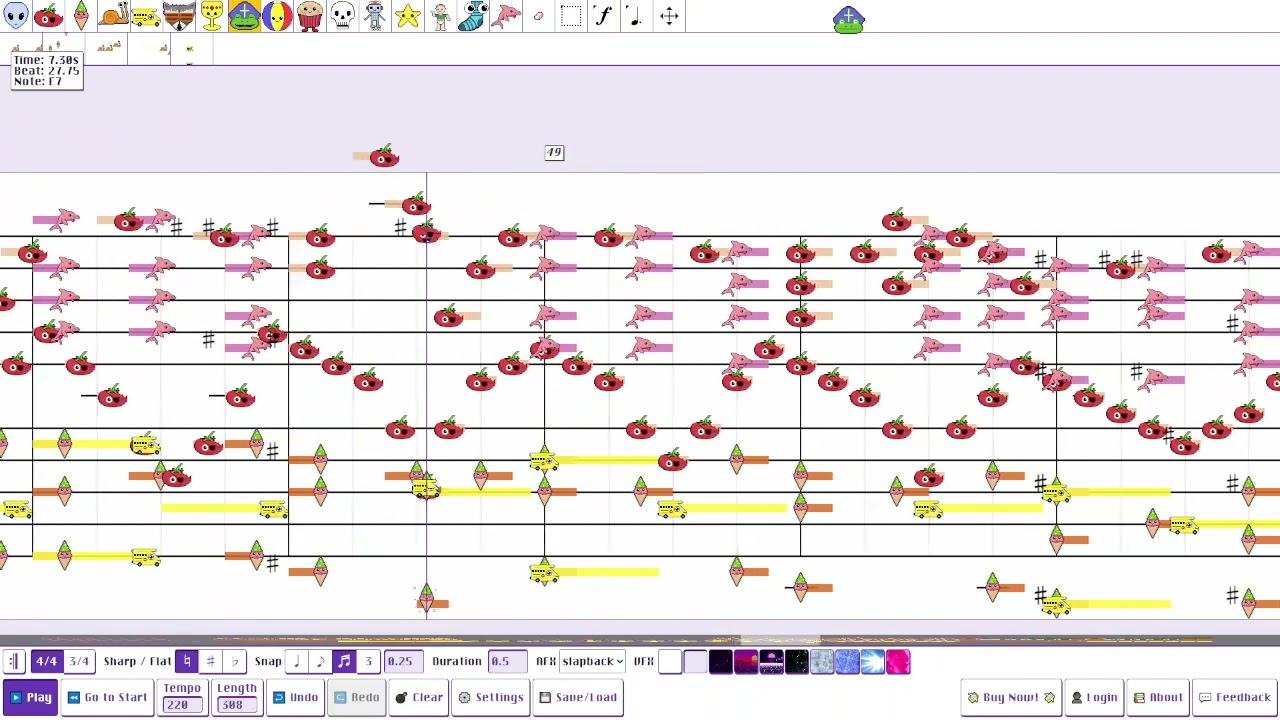Select the frog pope instrument
The height and width of the screenshot is (720, 1280).
(245, 16)
